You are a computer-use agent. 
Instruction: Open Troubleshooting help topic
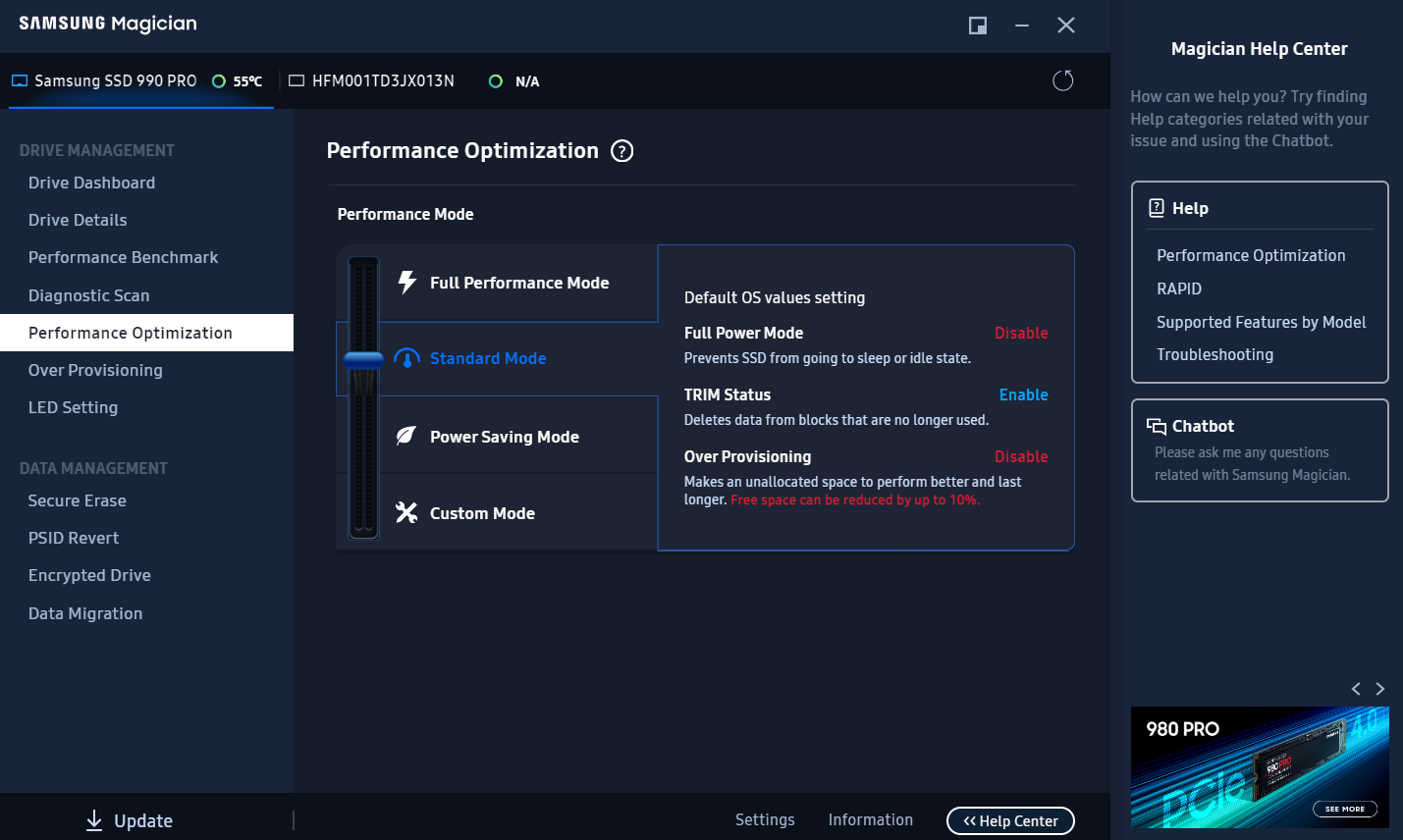[x=1214, y=354]
